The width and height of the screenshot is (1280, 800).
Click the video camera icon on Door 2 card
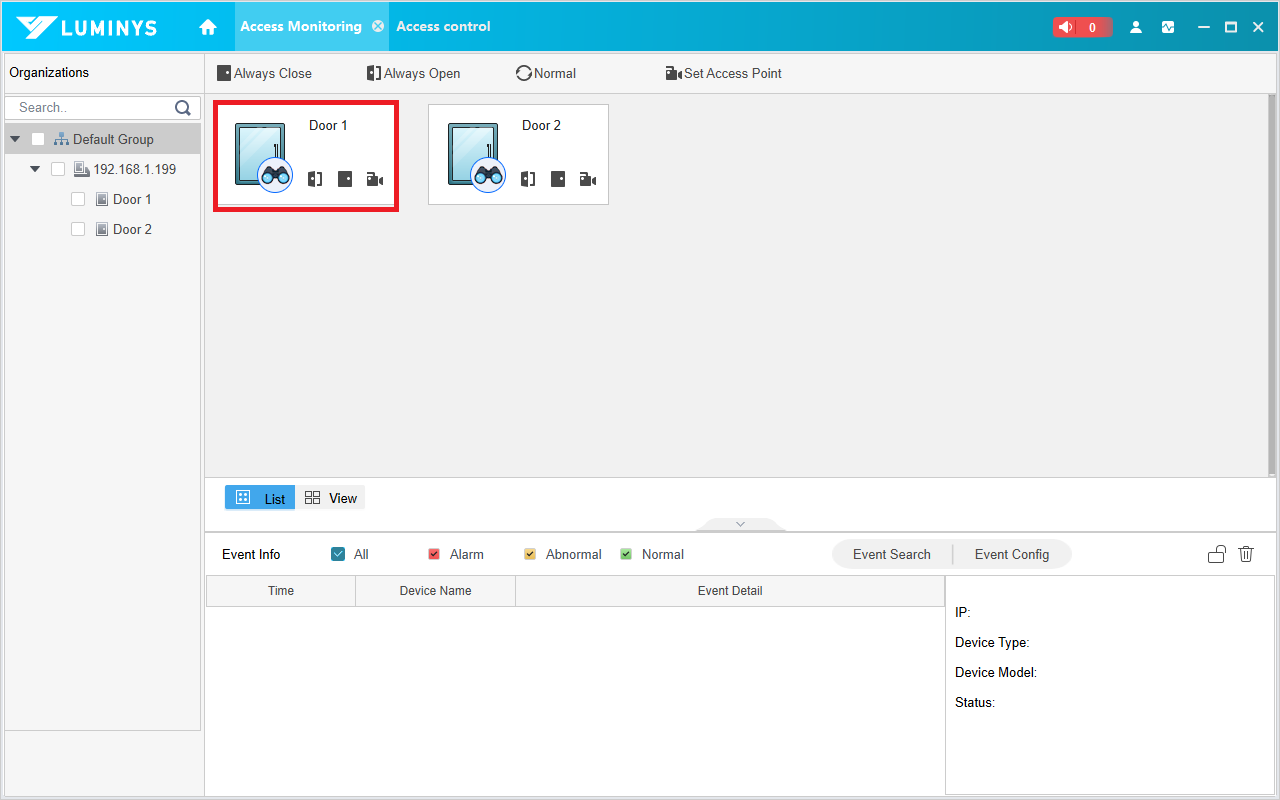588,179
